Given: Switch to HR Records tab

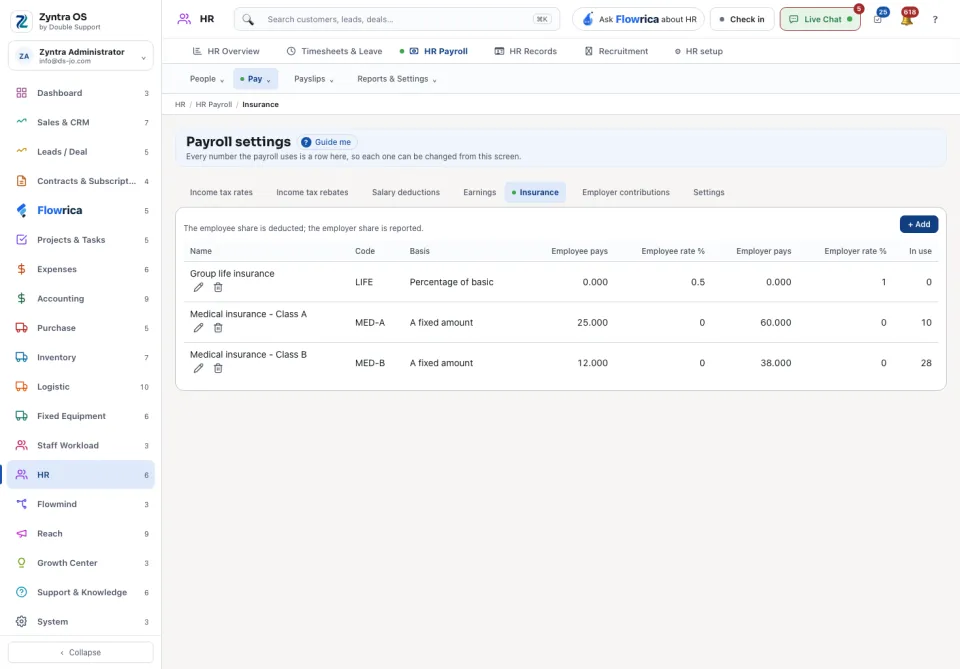Looking at the screenshot, I should (x=526, y=51).
